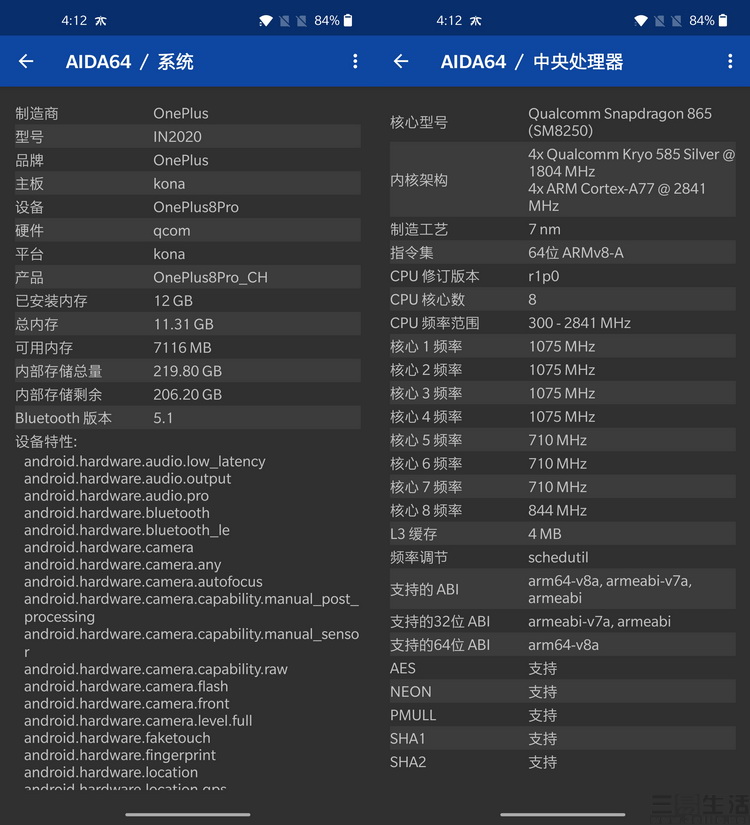Select the 可用内存 7116 MB row
750x825 pixels.
coord(187,347)
